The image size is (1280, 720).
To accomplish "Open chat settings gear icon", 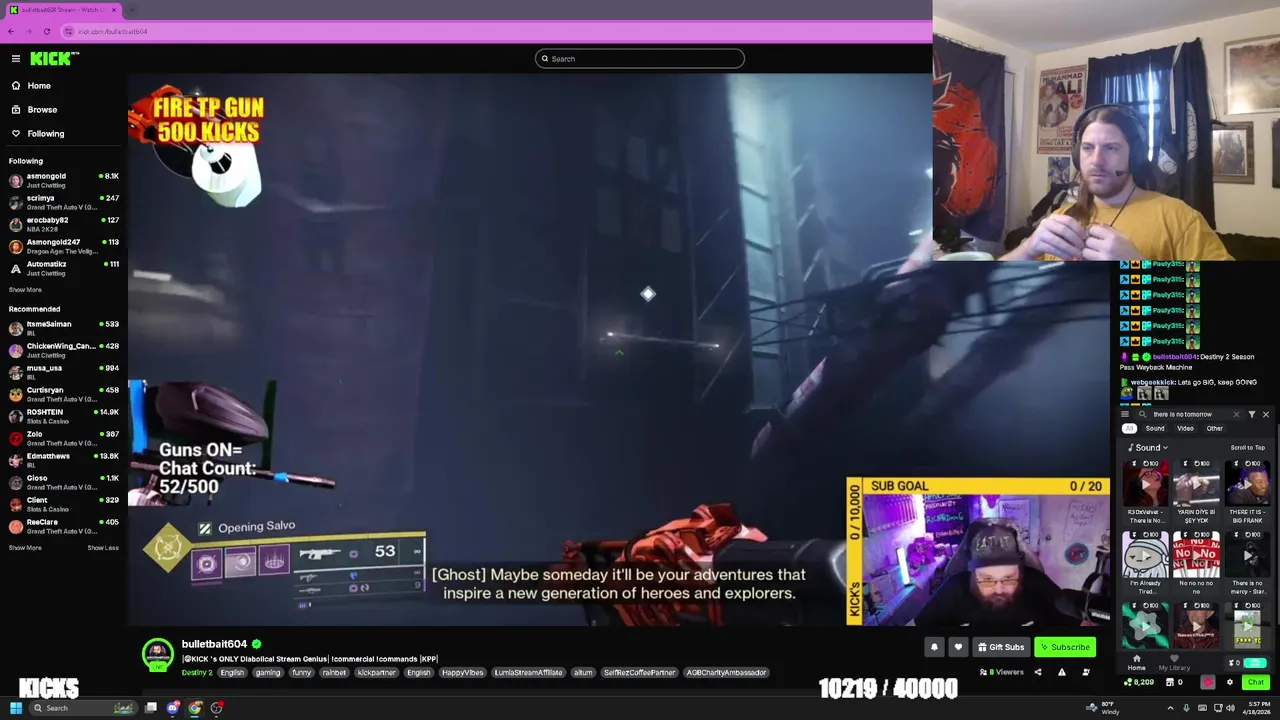I will point(1230,682).
